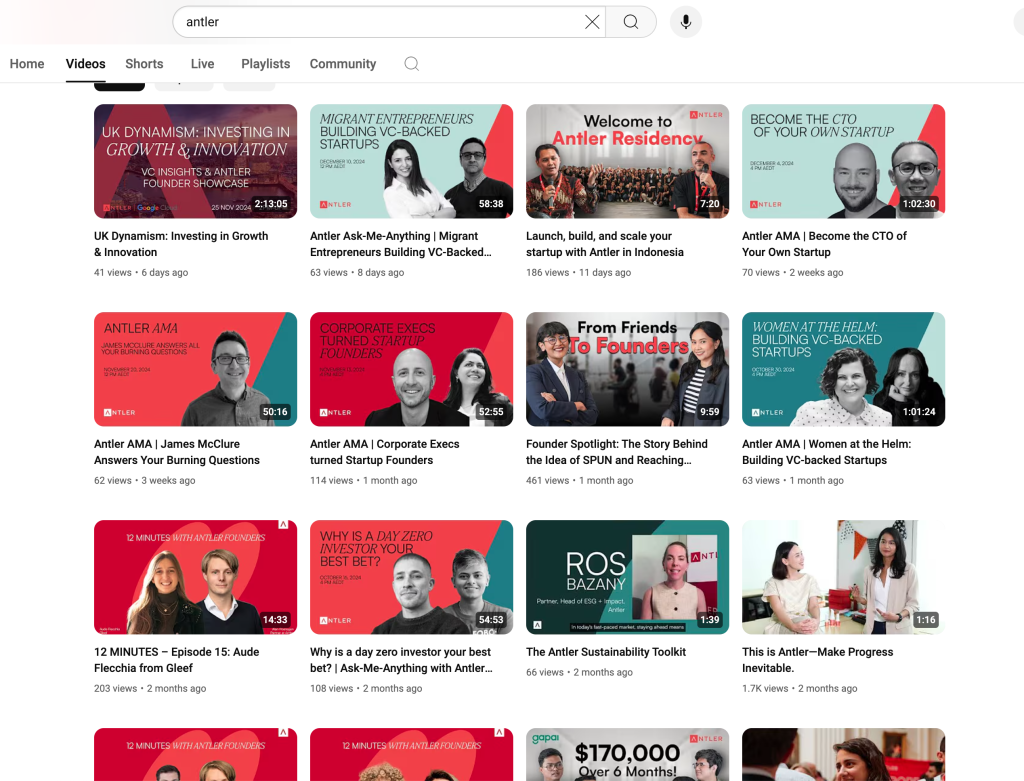Go to the Live tab
The width and height of the screenshot is (1024, 781).
point(202,64)
